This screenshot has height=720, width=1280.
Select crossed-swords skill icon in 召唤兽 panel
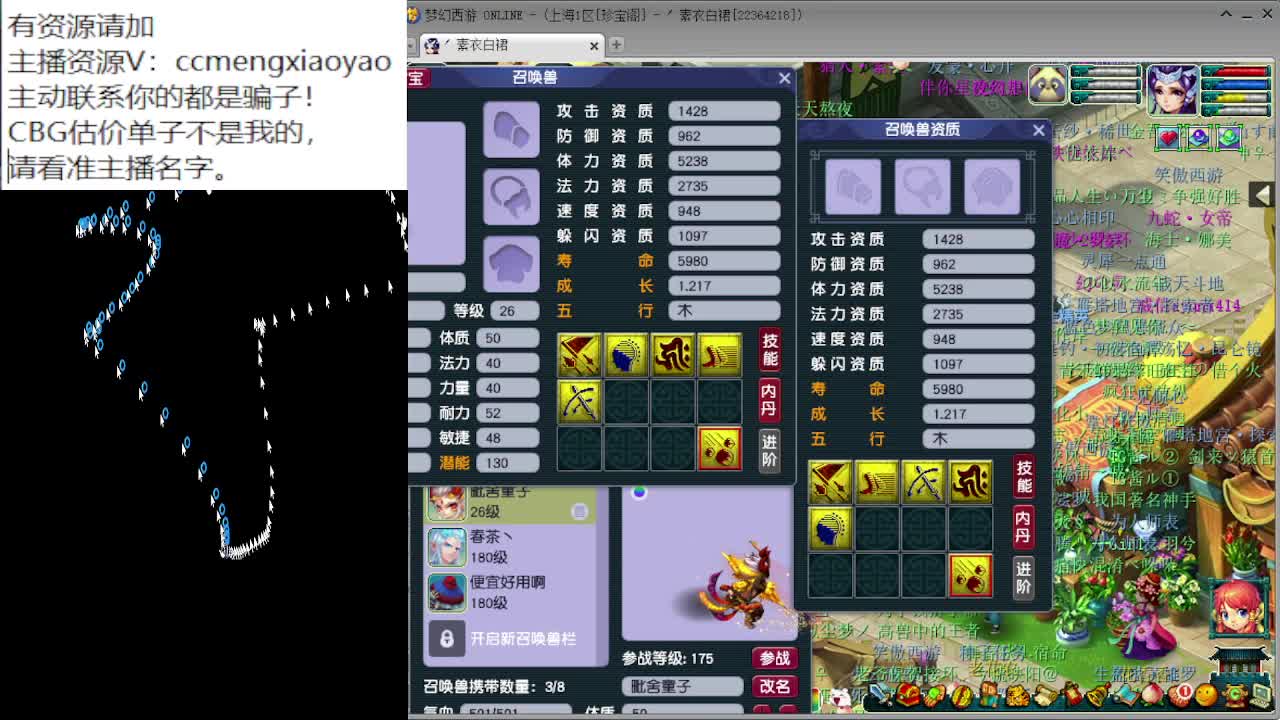579,401
